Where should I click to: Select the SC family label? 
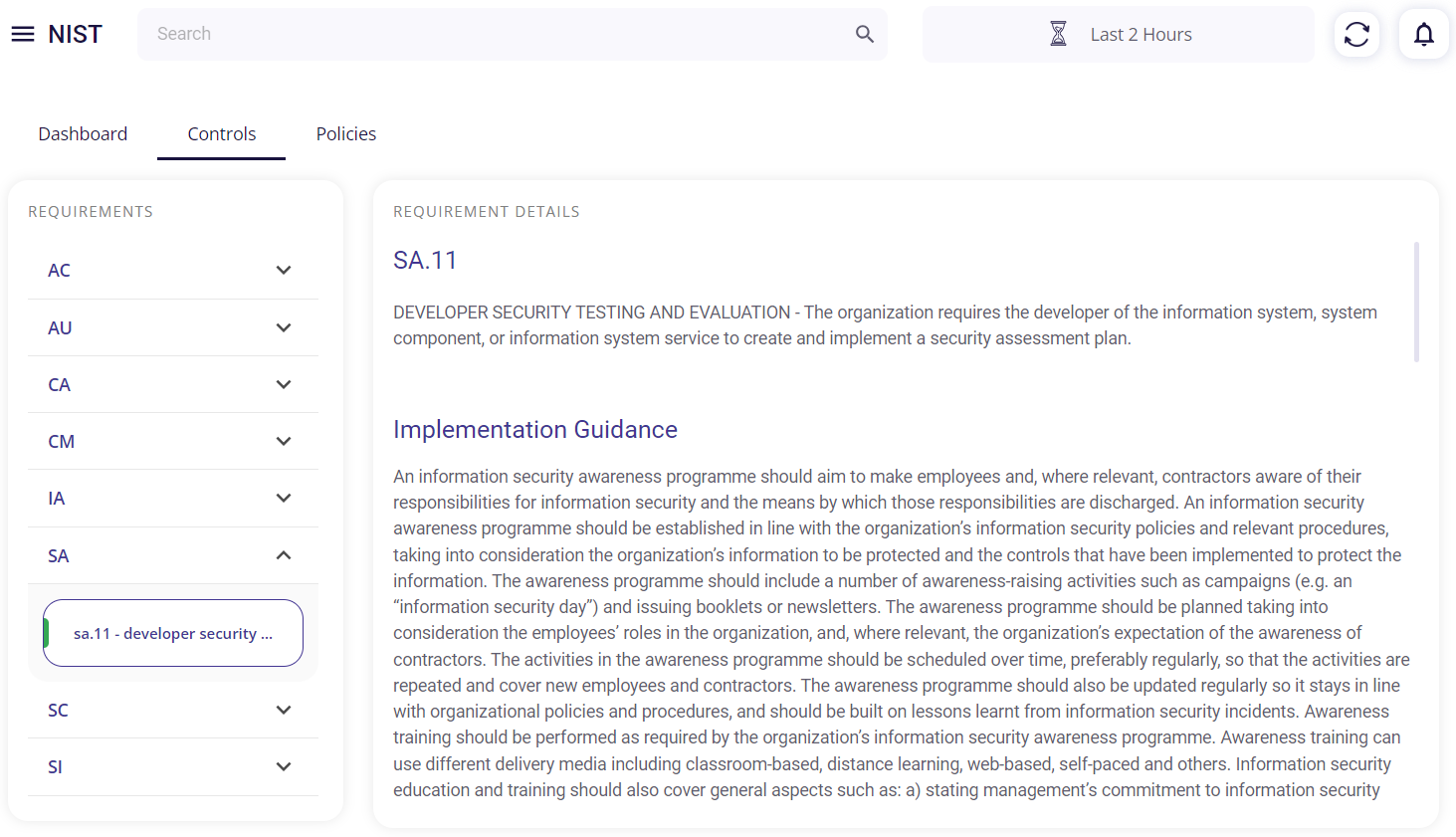click(58, 710)
